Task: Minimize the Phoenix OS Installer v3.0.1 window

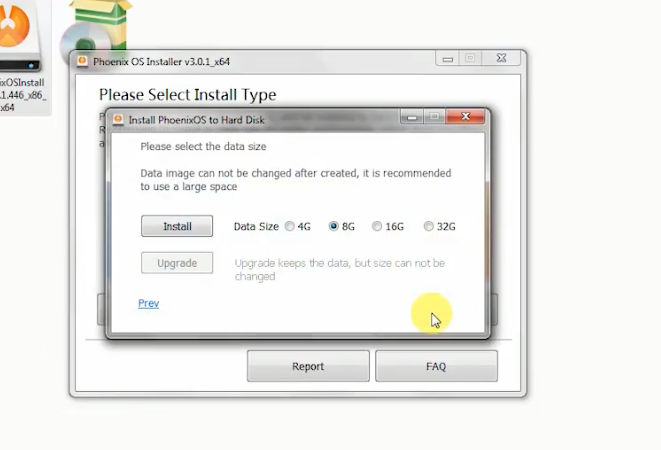Action: [448, 58]
